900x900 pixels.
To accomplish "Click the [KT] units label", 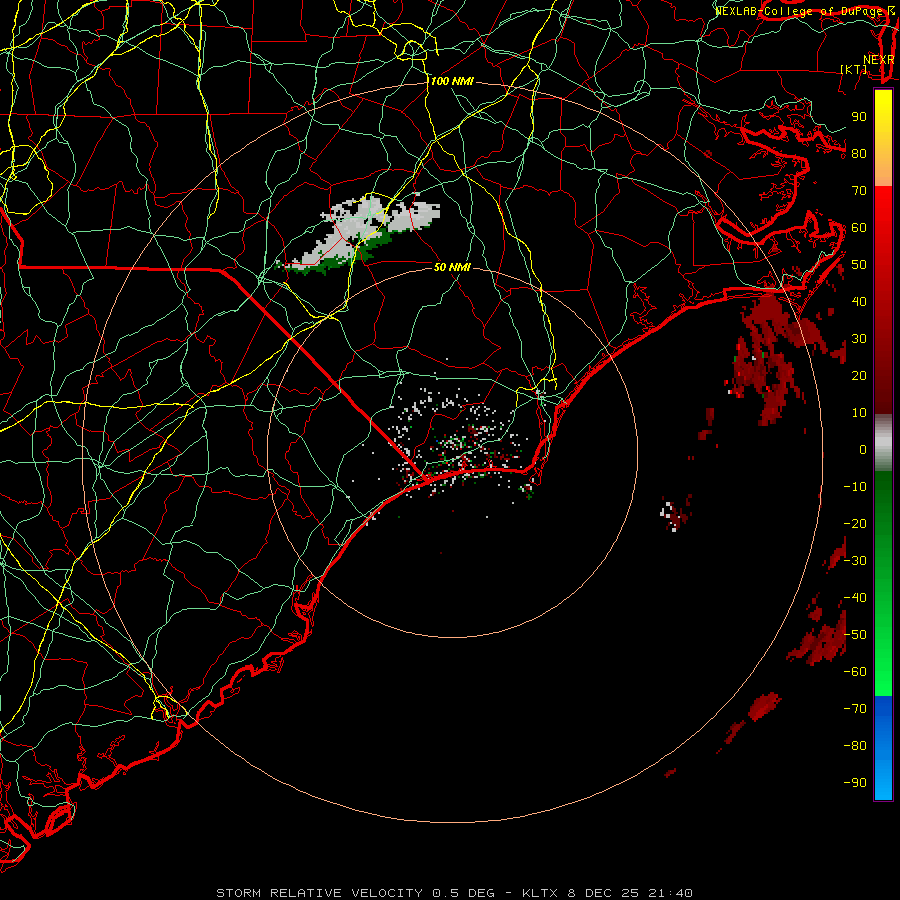I will (854, 69).
